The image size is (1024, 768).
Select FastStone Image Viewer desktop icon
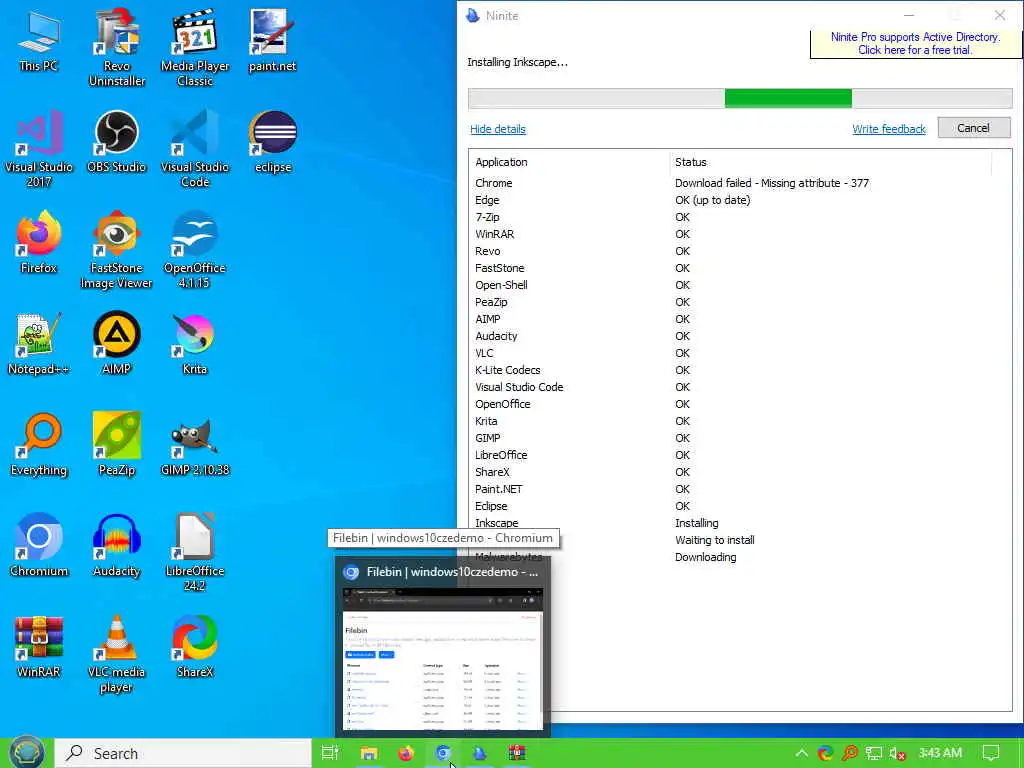(117, 249)
